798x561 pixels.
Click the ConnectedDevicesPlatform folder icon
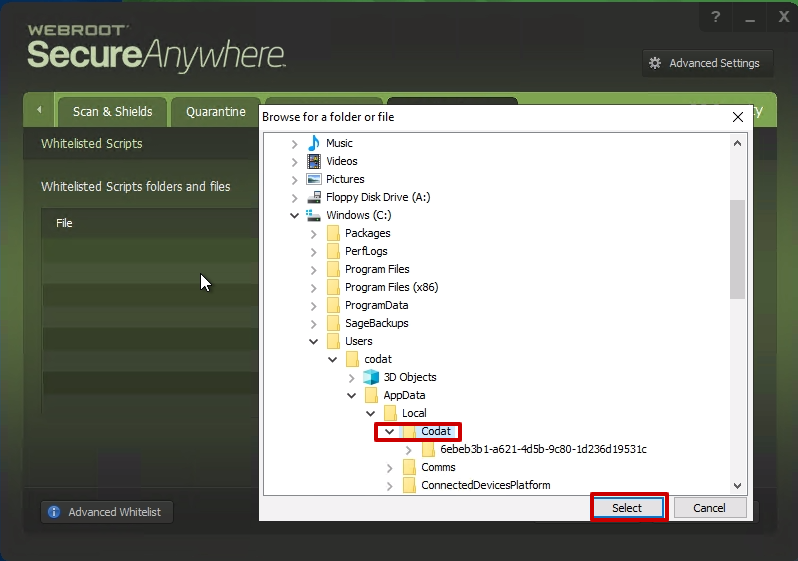click(x=409, y=485)
